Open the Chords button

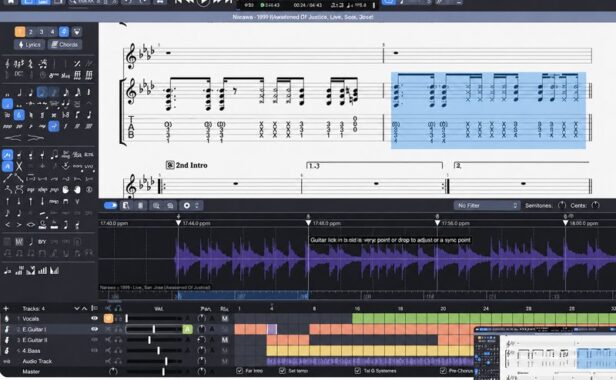(x=65, y=44)
